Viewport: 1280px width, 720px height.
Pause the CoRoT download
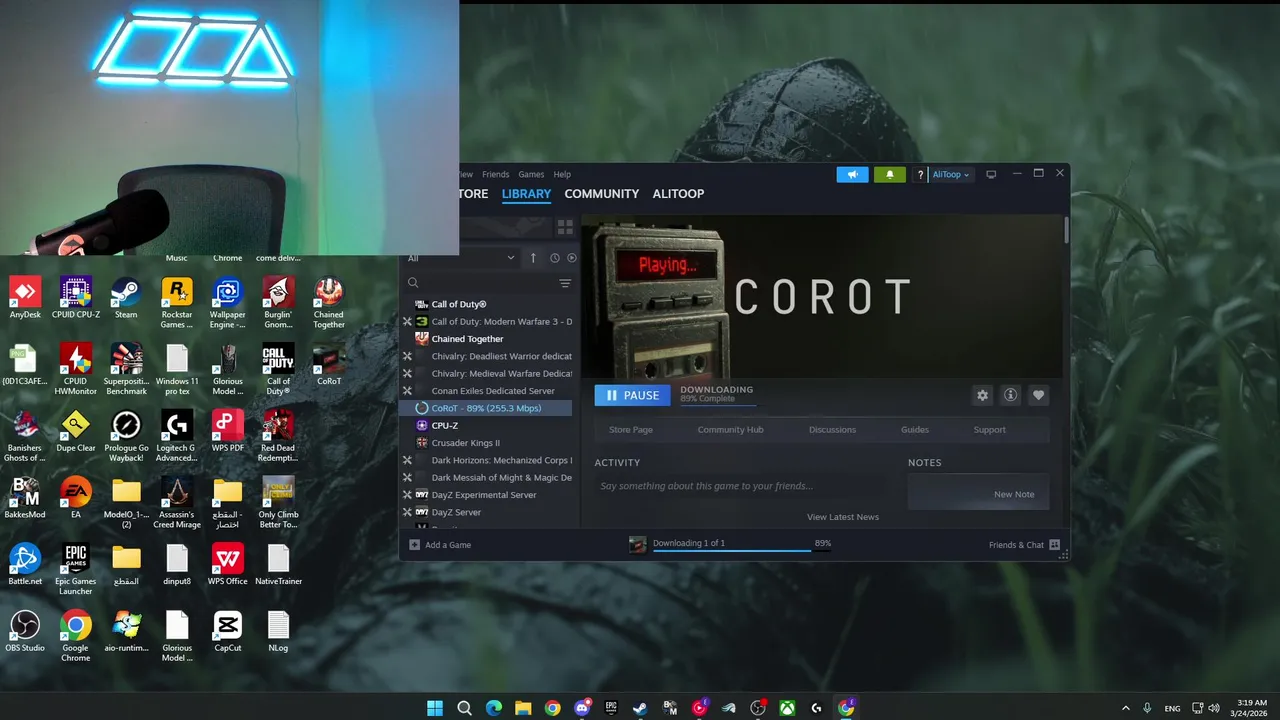click(x=632, y=395)
